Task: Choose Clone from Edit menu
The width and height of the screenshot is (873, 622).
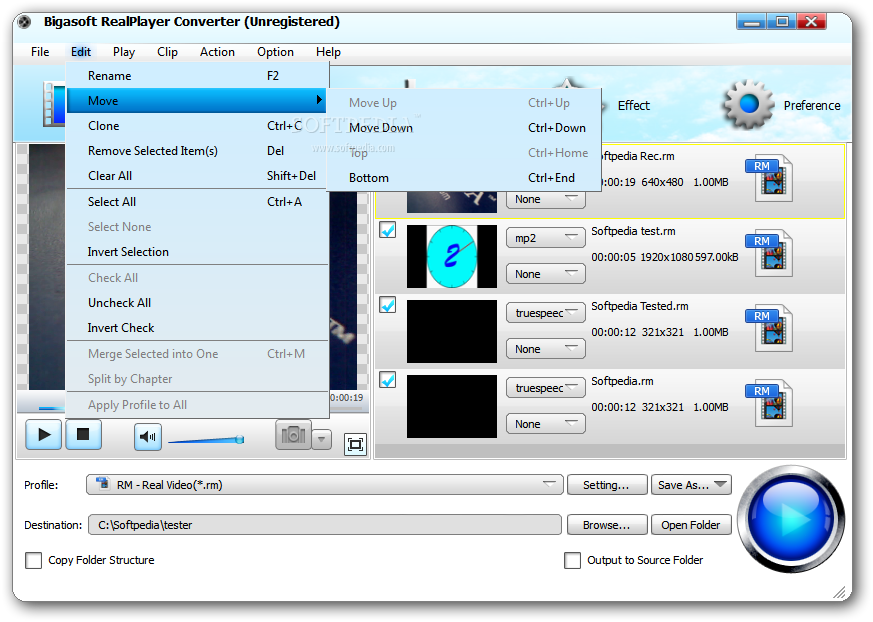Action: pyautogui.click(x=198, y=126)
